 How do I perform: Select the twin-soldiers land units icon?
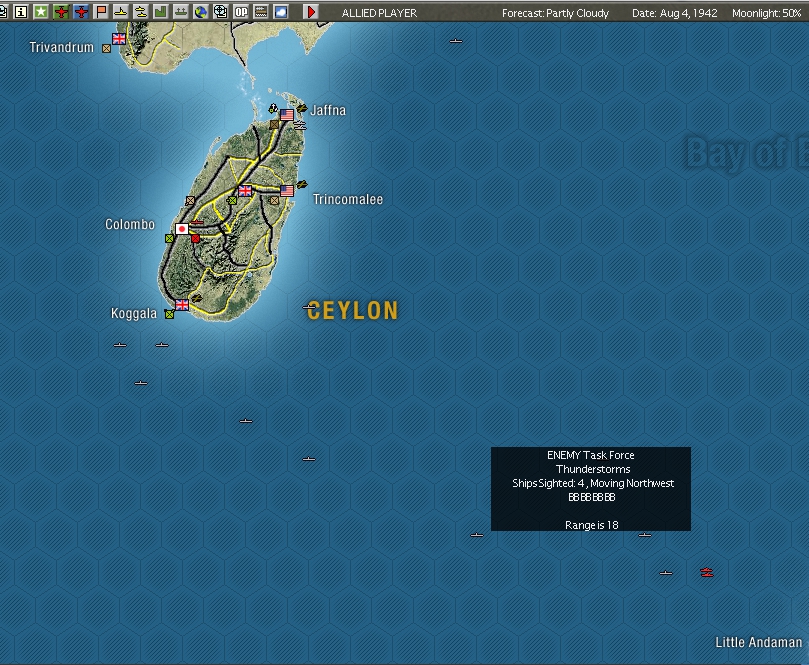point(180,11)
